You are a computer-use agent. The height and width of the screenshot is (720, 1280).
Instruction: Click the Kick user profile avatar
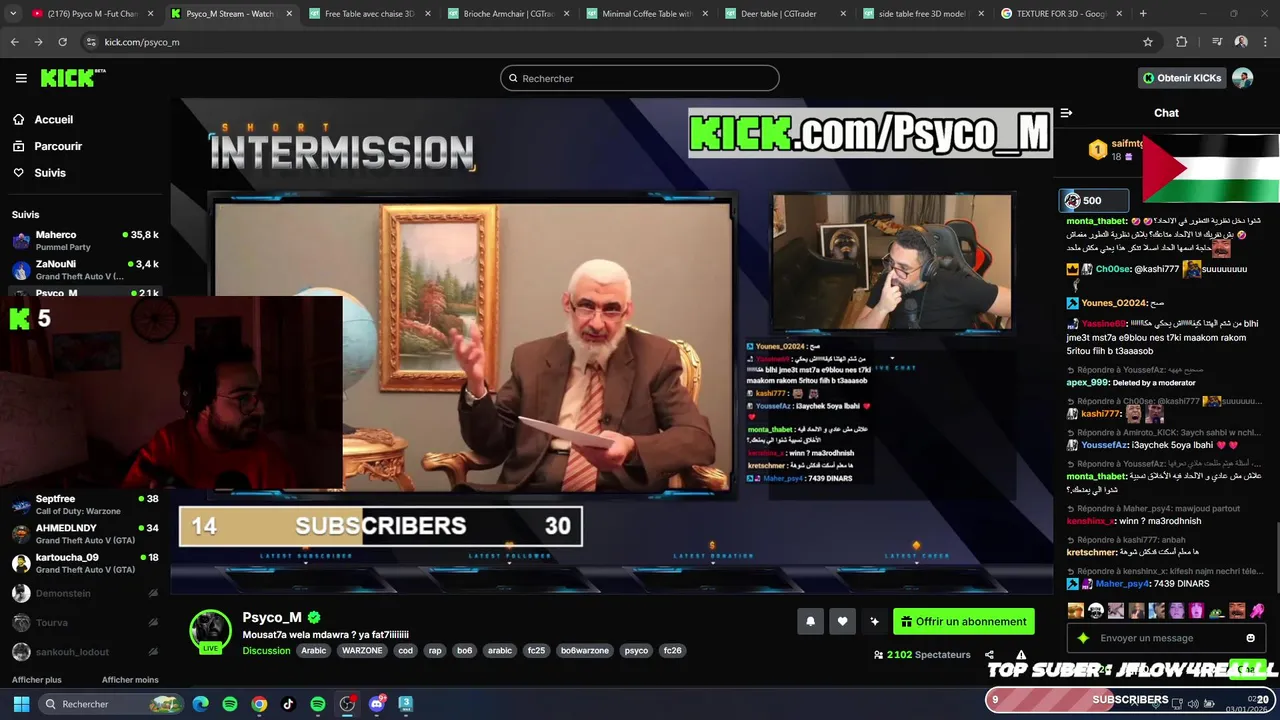[1242, 78]
